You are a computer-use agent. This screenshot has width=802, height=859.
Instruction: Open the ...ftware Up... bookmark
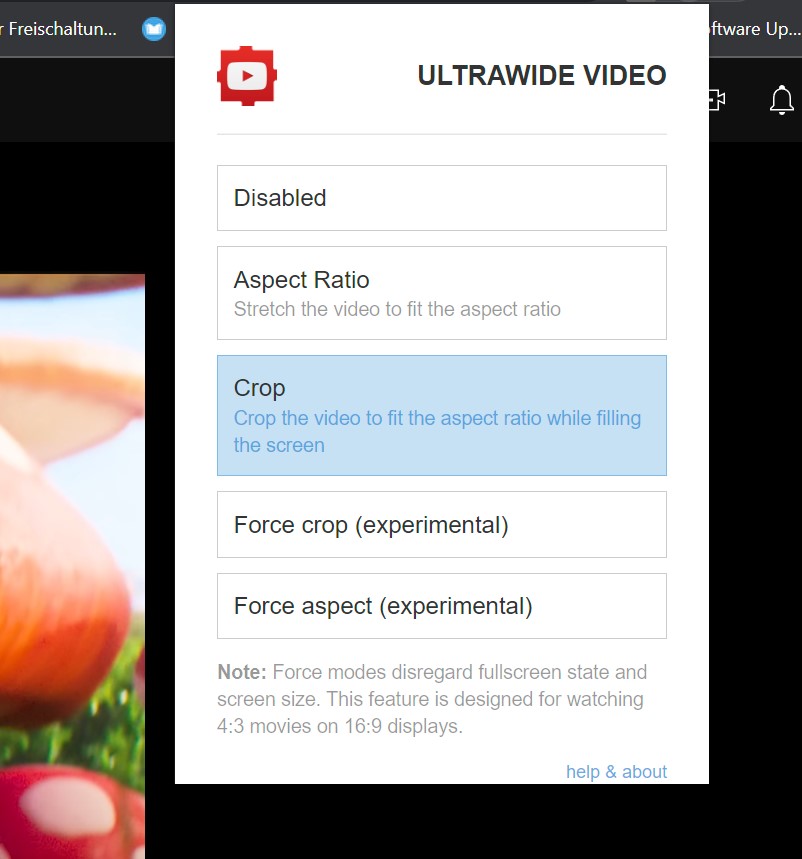click(x=755, y=28)
